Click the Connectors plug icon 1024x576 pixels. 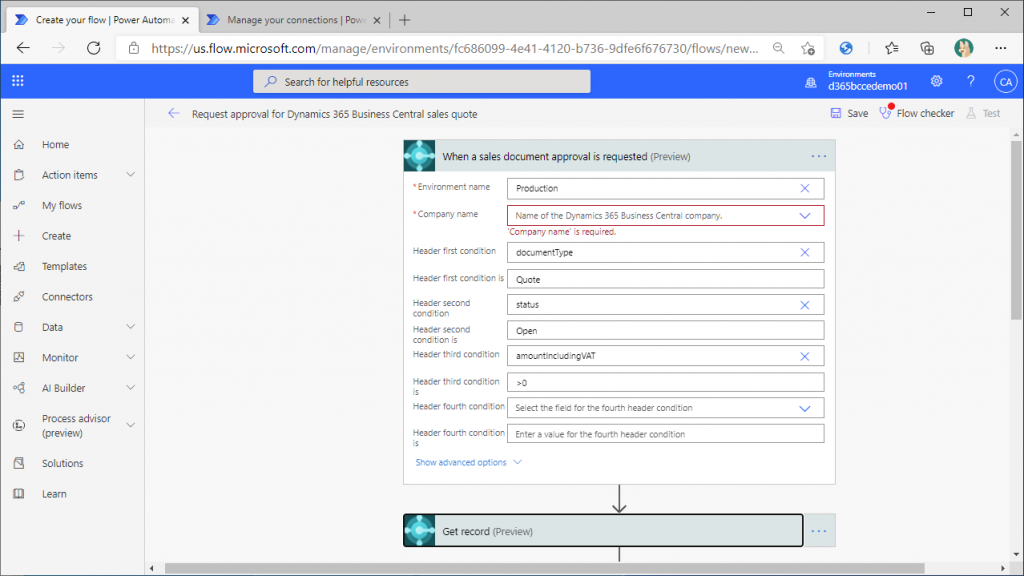click(x=19, y=296)
